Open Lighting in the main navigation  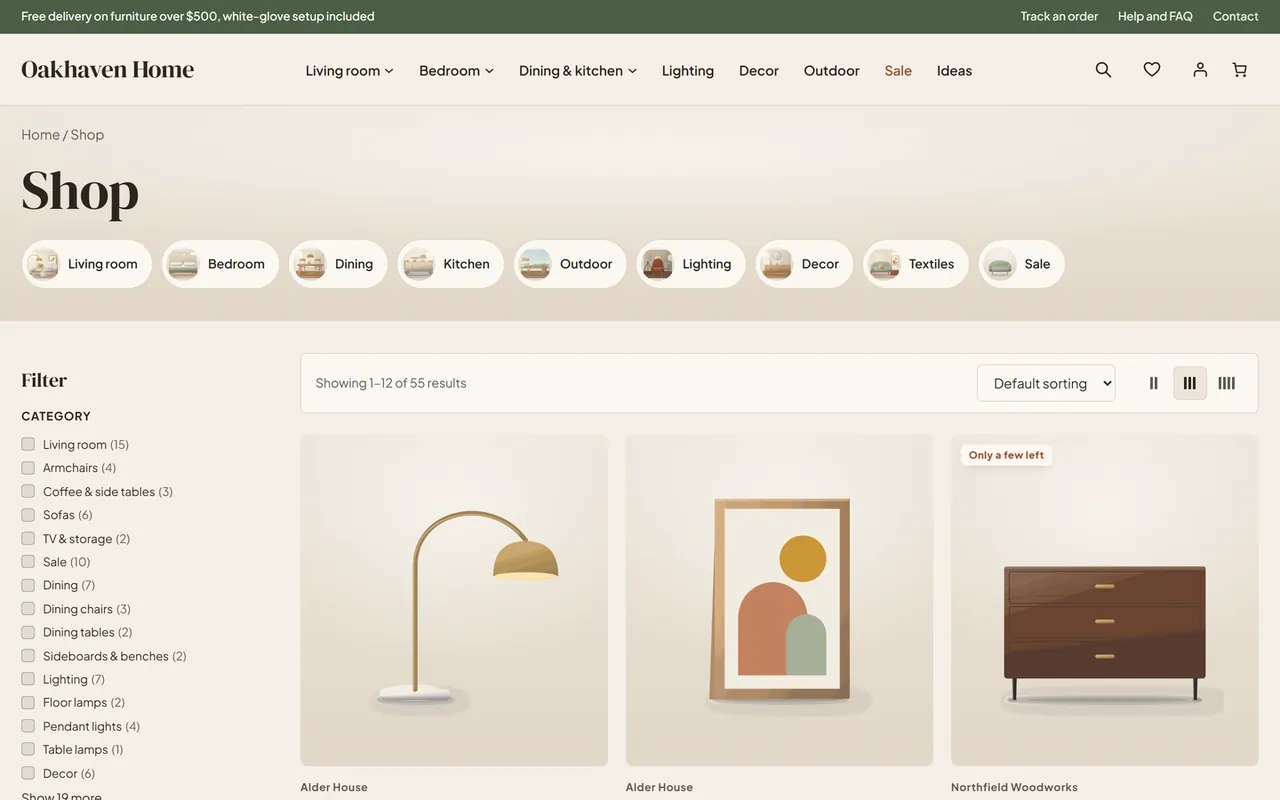(x=688, y=71)
